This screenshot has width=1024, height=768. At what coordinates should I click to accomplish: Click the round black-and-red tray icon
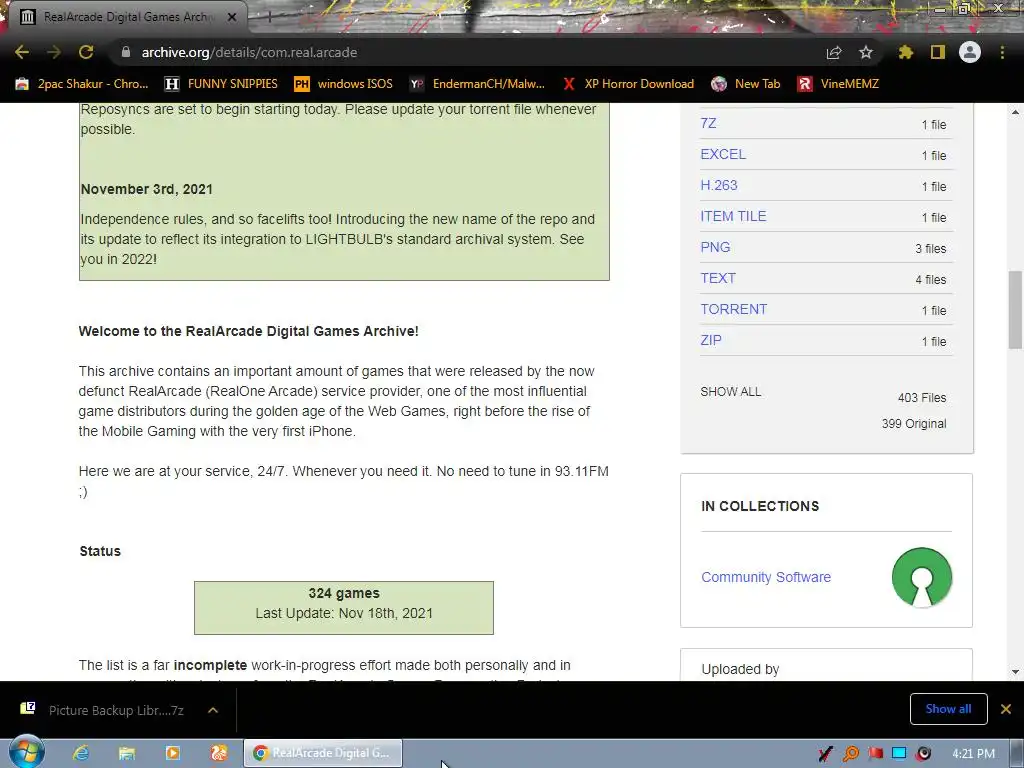tap(923, 754)
